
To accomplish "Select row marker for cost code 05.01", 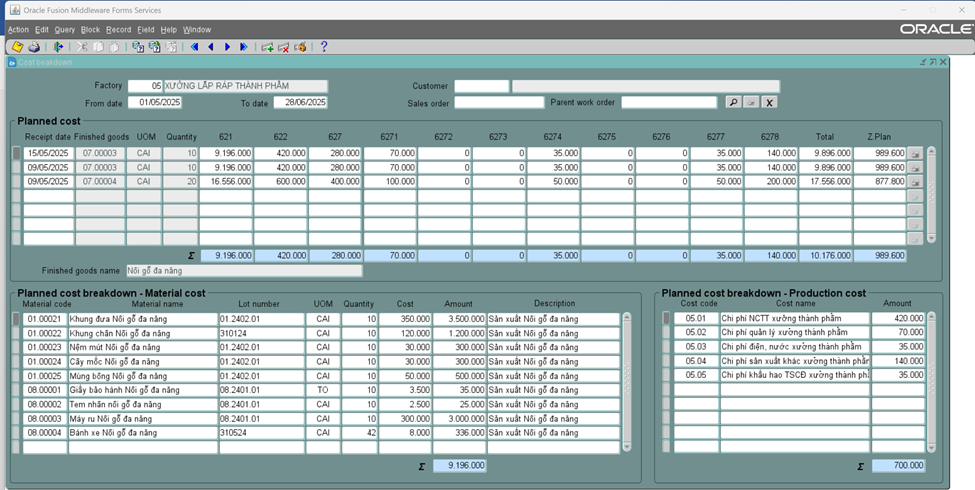I will tap(667, 319).
